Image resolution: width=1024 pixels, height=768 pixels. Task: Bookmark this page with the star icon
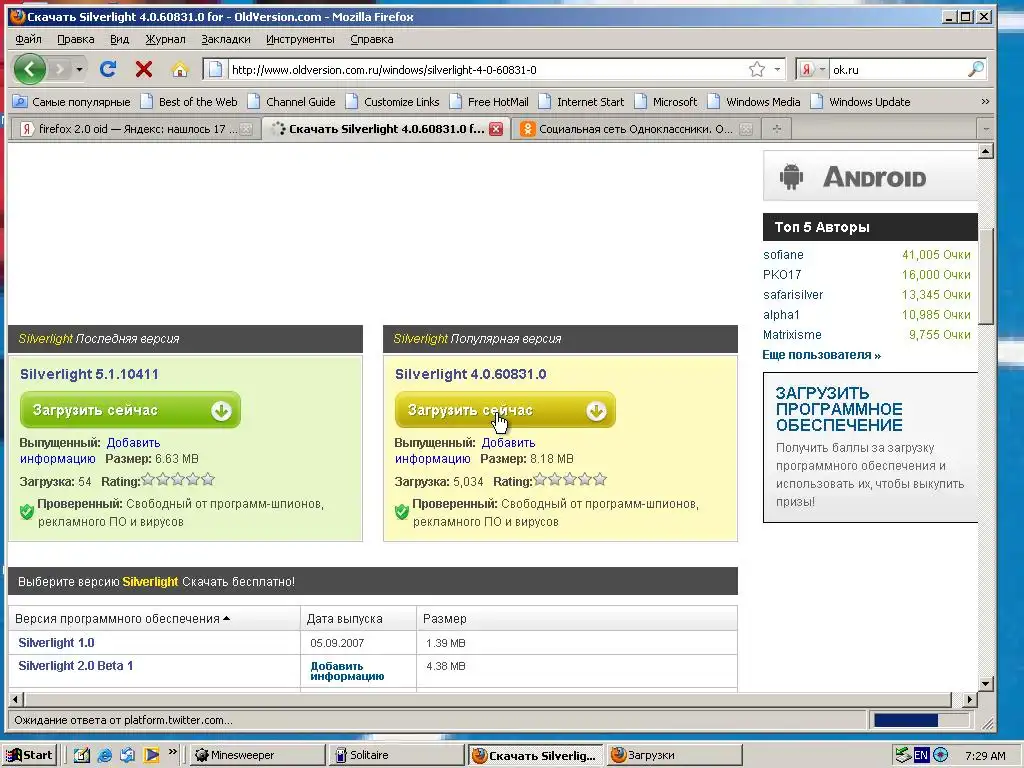click(x=757, y=69)
